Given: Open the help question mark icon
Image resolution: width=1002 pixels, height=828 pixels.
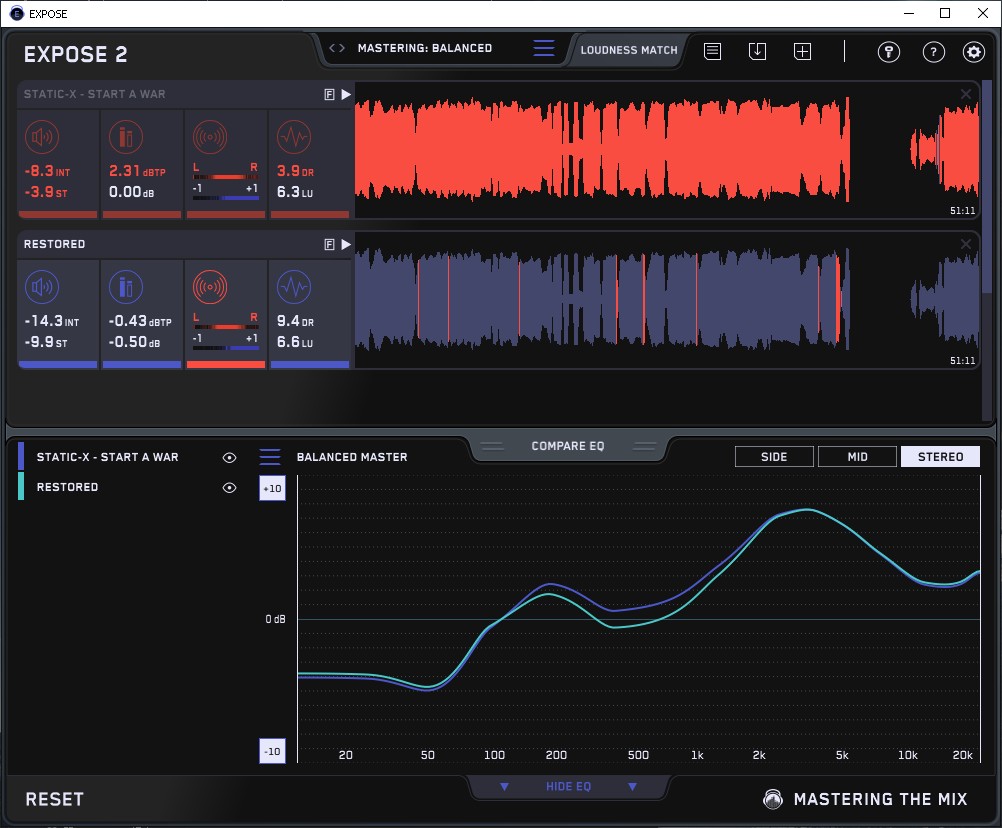Looking at the screenshot, I should 934,52.
